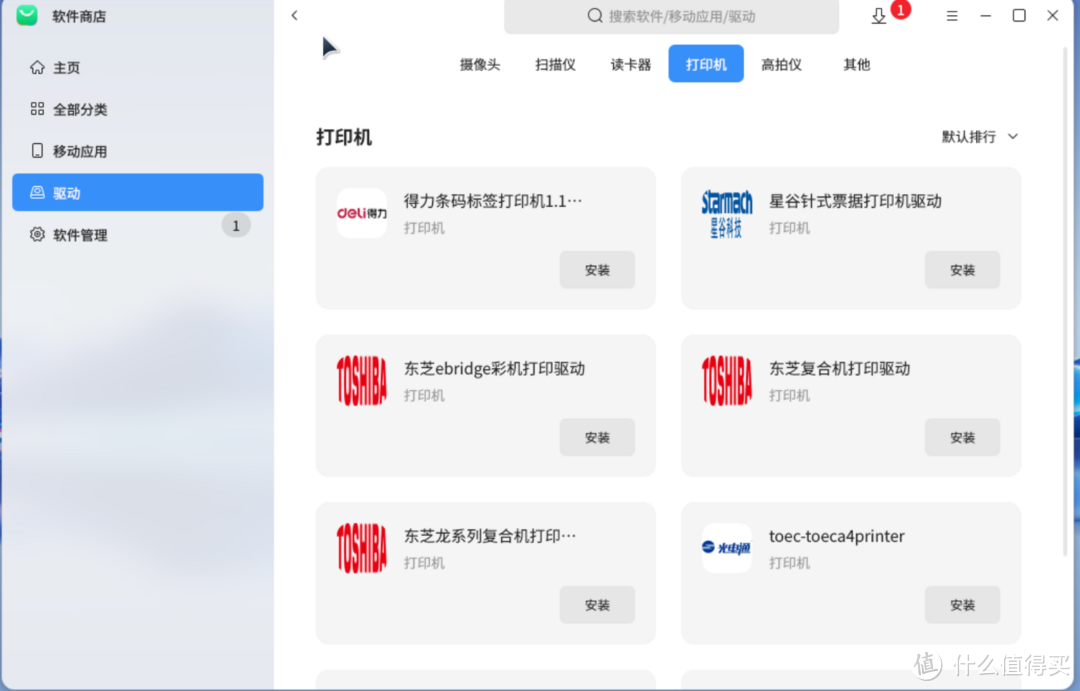This screenshot has height=691, width=1080.
Task: Install 星谷针式票据打印机驱动
Action: click(x=962, y=269)
